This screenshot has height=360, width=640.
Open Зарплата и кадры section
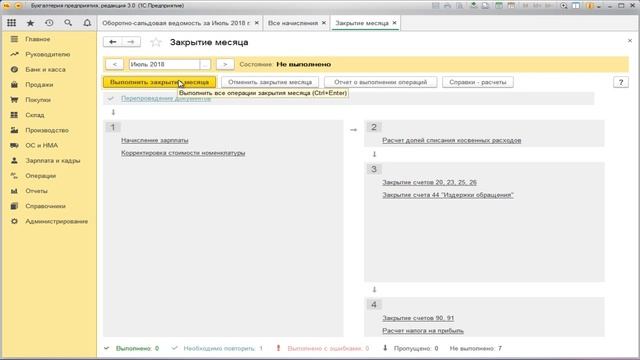coord(53,160)
